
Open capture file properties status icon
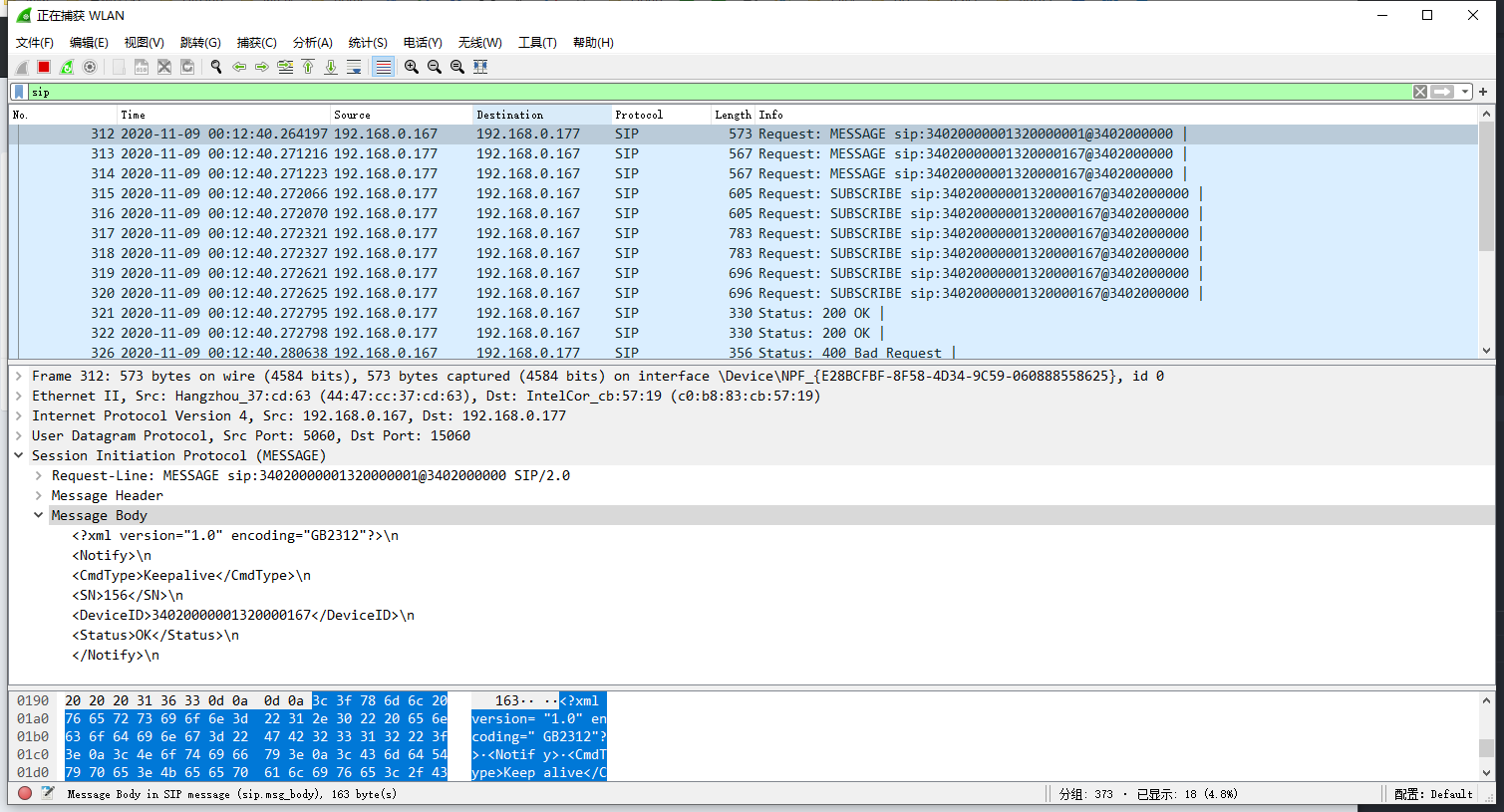[x=47, y=794]
